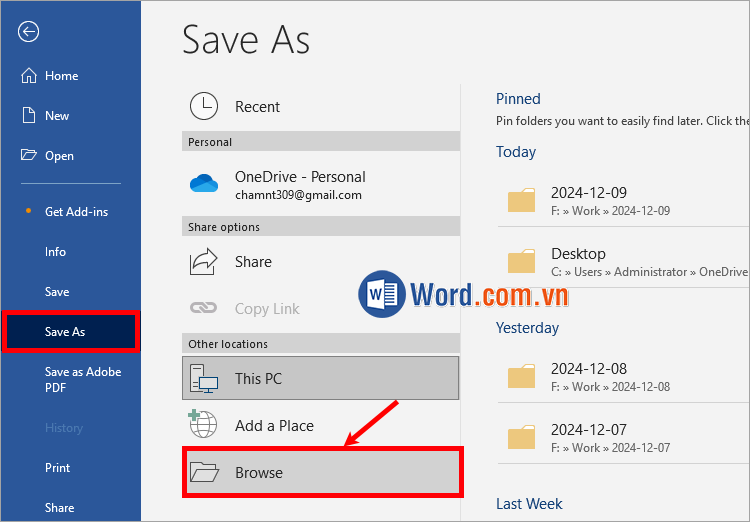The height and width of the screenshot is (522, 750).
Task: Click Share under Share options
Action: (x=320, y=262)
